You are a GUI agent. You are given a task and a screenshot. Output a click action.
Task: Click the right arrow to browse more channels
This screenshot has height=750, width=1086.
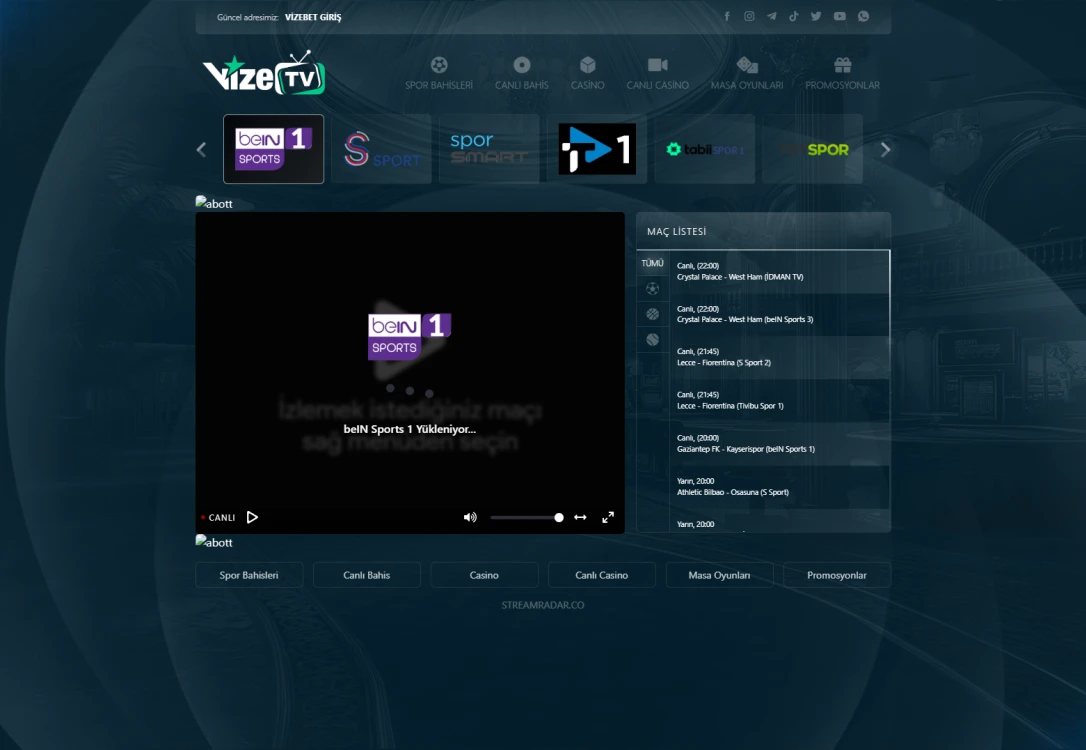pos(885,149)
